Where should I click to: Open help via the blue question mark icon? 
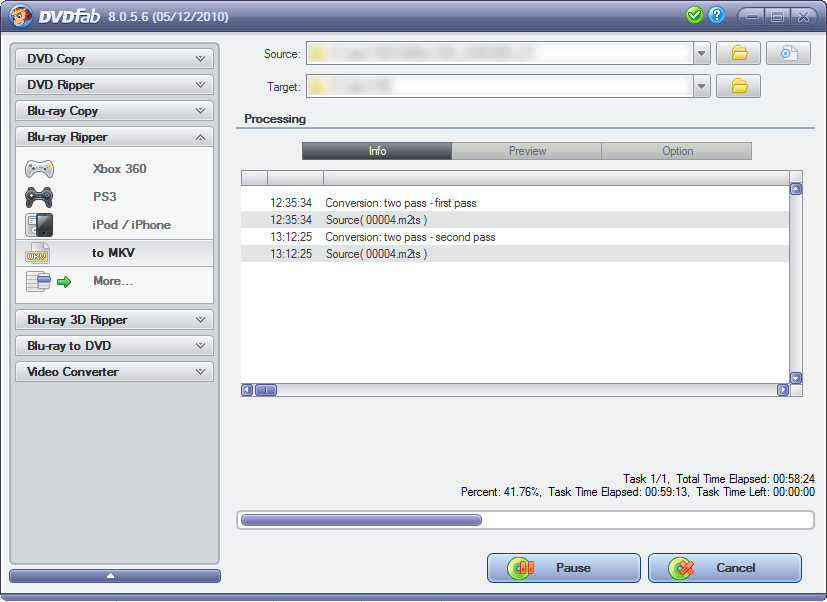(x=716, y=15)
